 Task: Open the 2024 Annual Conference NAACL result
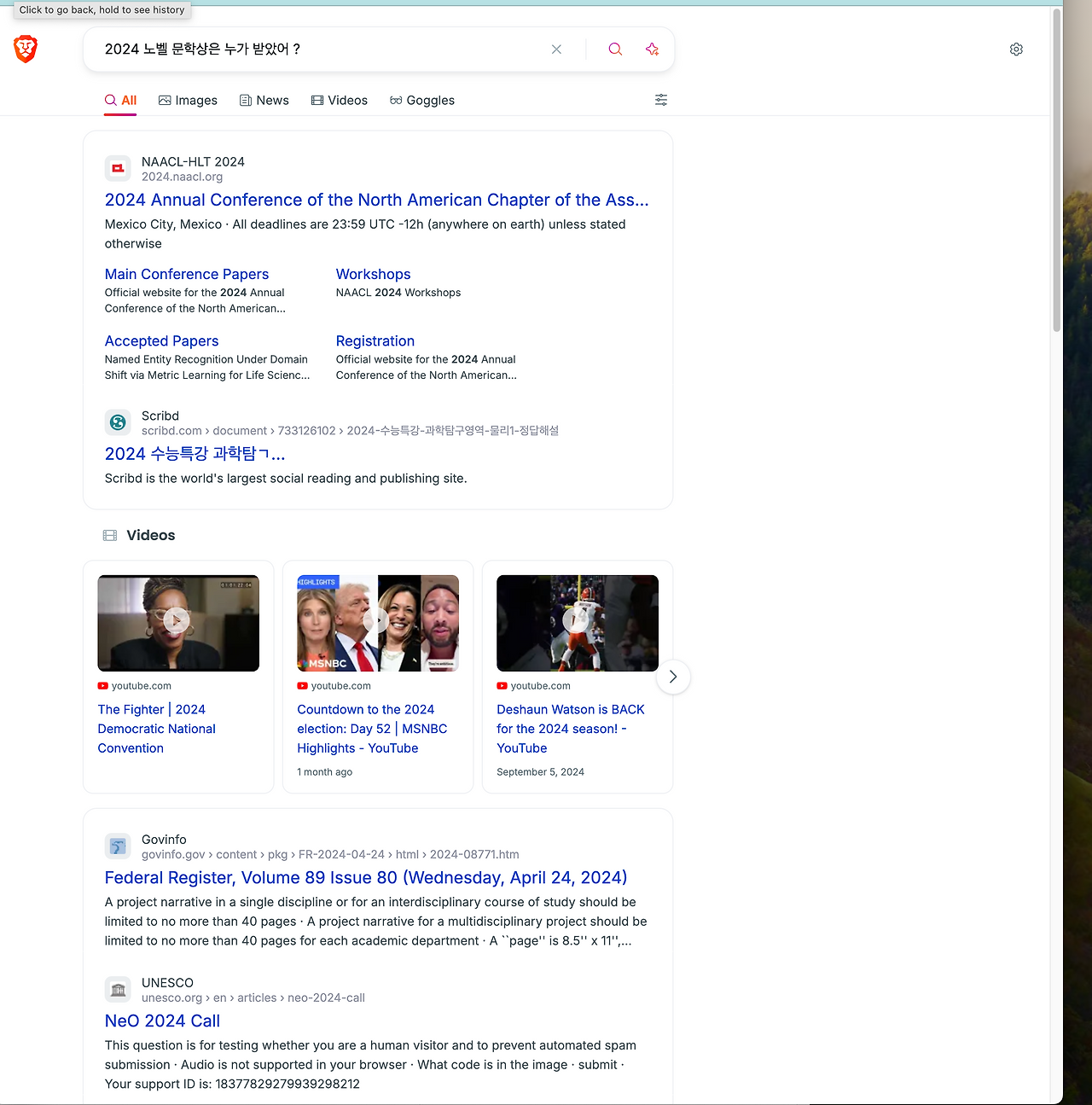[x=377, y=200]
